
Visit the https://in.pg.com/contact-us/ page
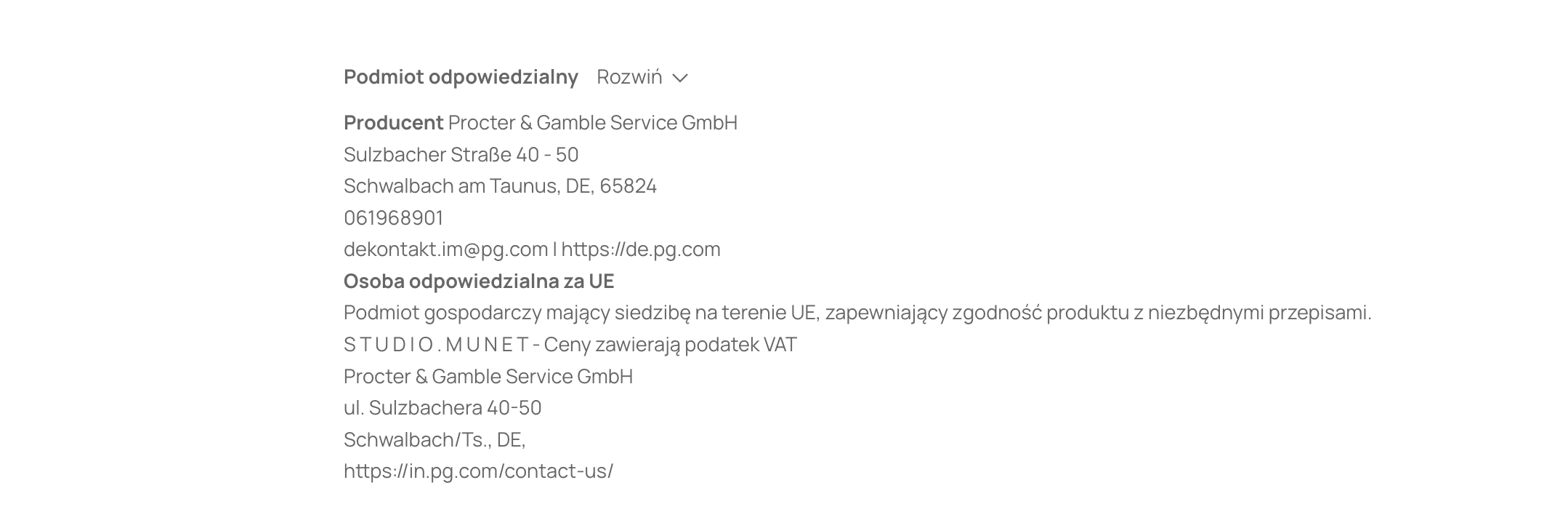tap(479, 471)
